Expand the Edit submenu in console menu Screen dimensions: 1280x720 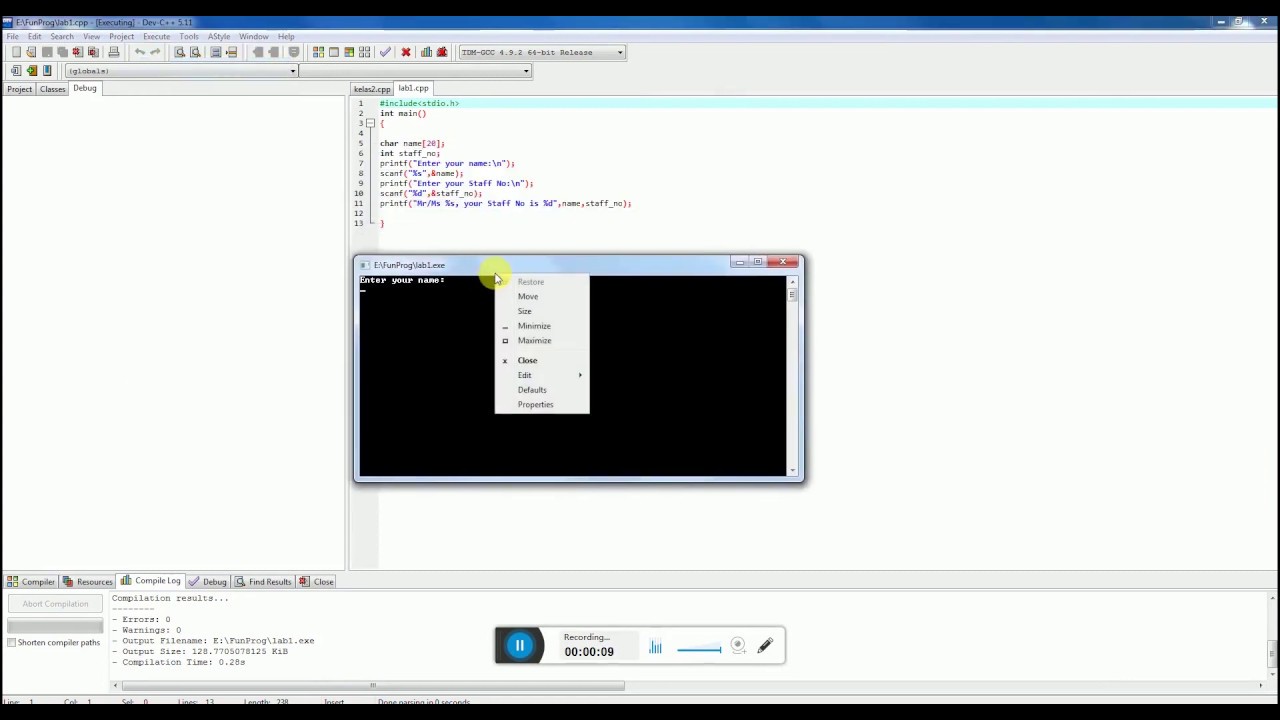tap(542, 375)
